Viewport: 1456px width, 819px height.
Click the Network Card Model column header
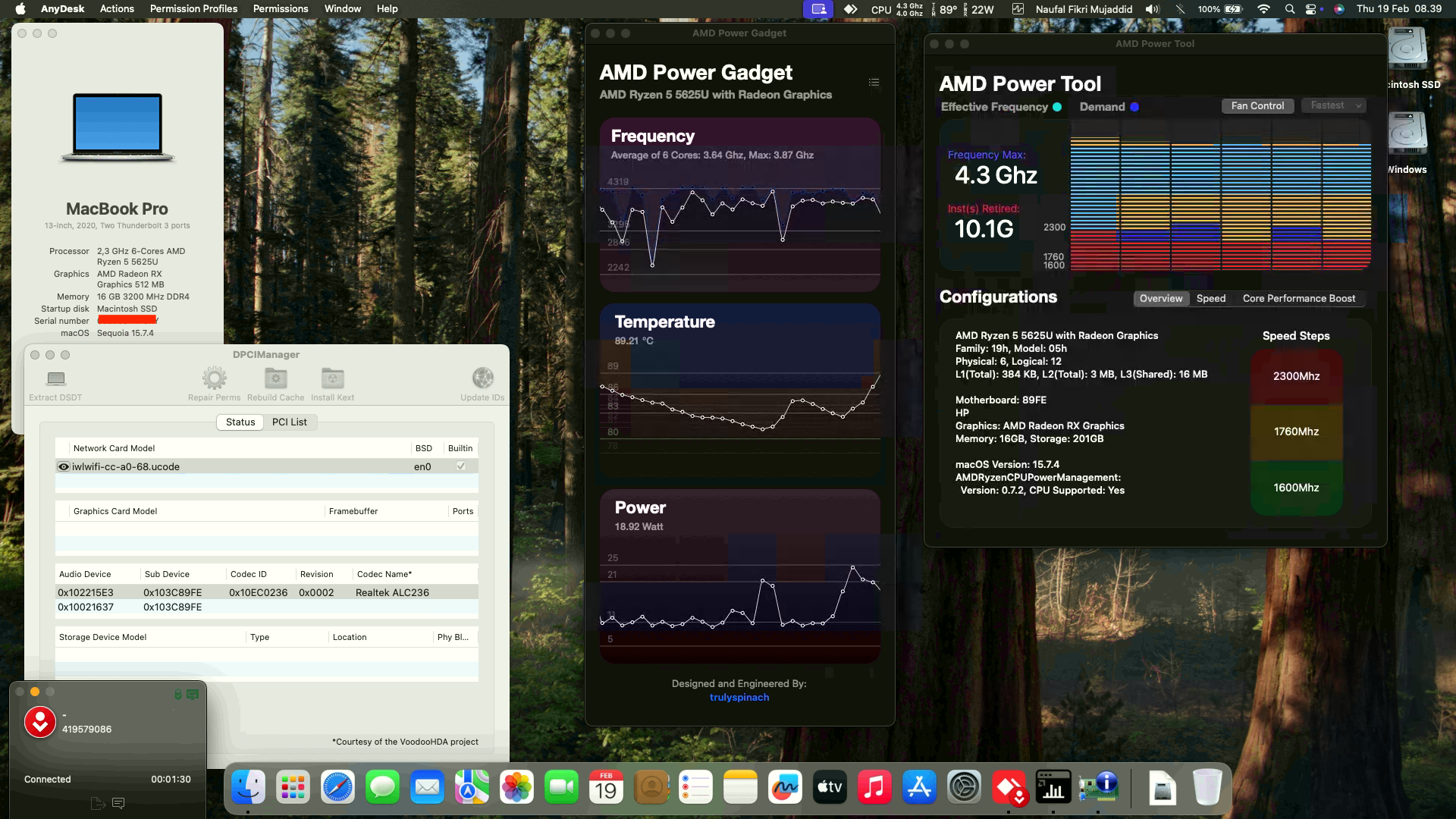coord(114,448)
